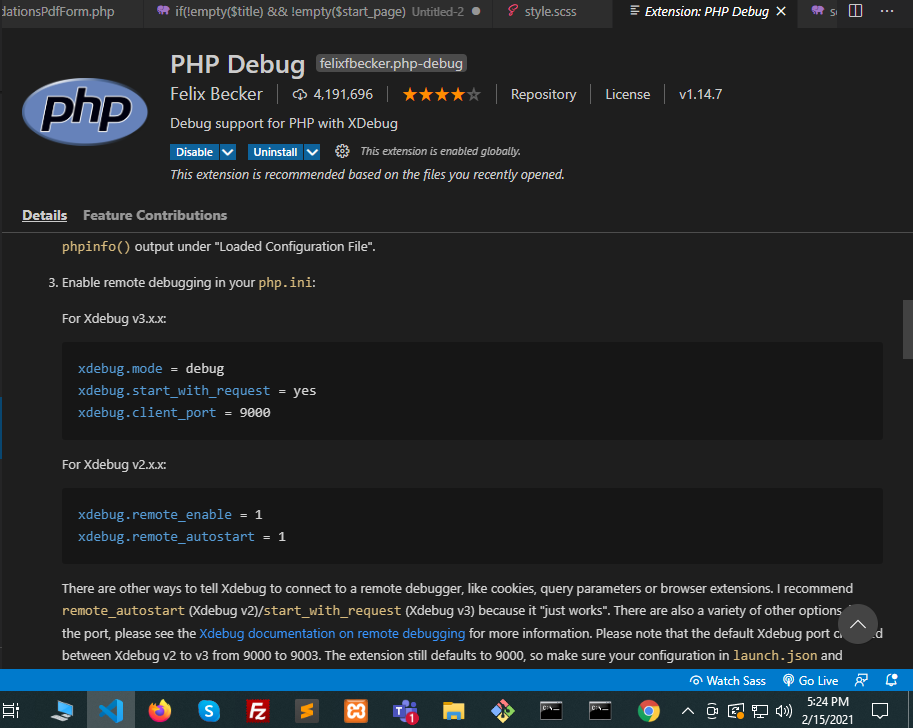The width and height of the screenshot is (913, 728).
Task: Open the editor more actions ellipsis
Action: (x=887, y=11)
